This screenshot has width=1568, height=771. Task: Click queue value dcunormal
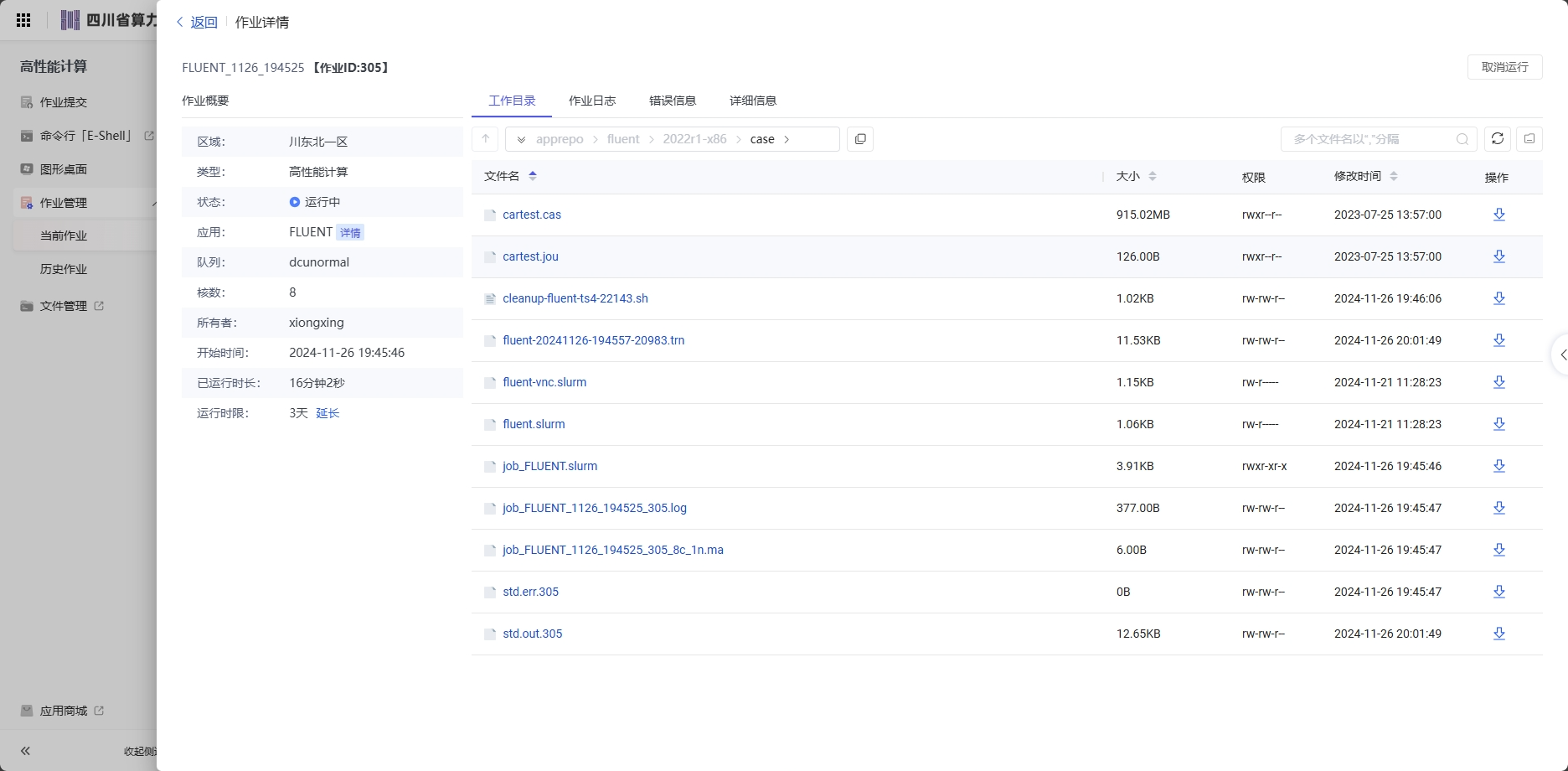click(x=319, y=262)
